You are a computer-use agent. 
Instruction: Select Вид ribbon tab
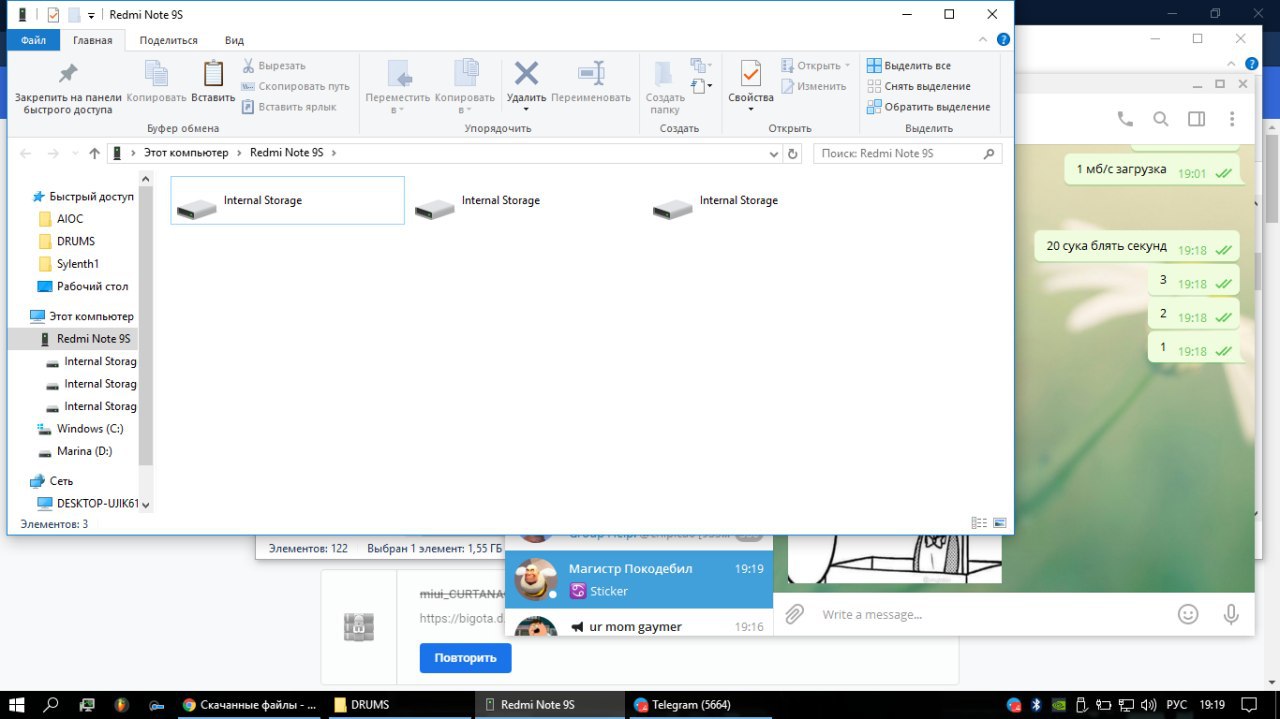pyautogui.click(x=234, y=40)
